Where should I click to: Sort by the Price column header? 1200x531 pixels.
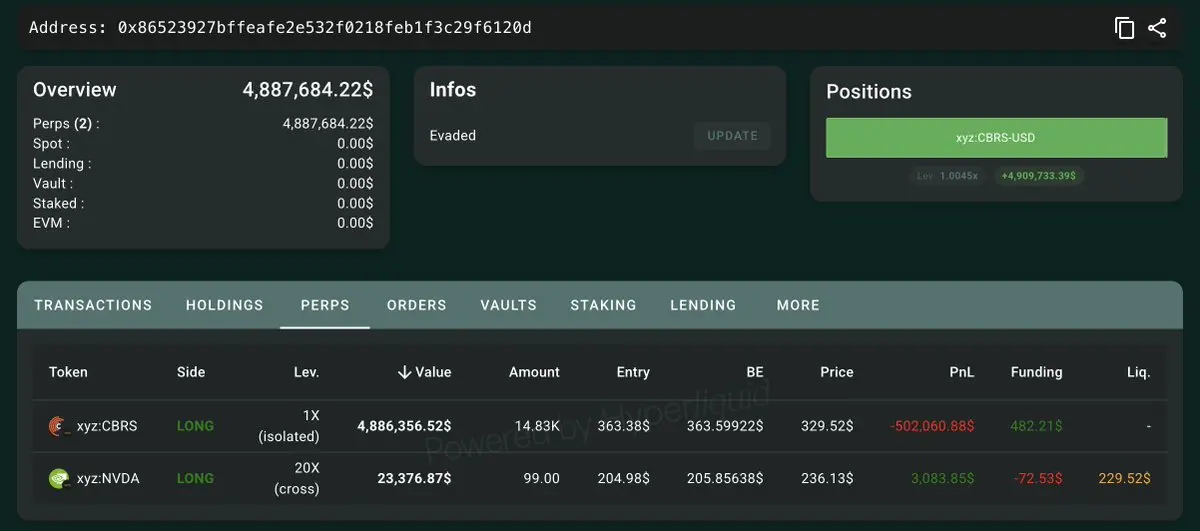837,372
